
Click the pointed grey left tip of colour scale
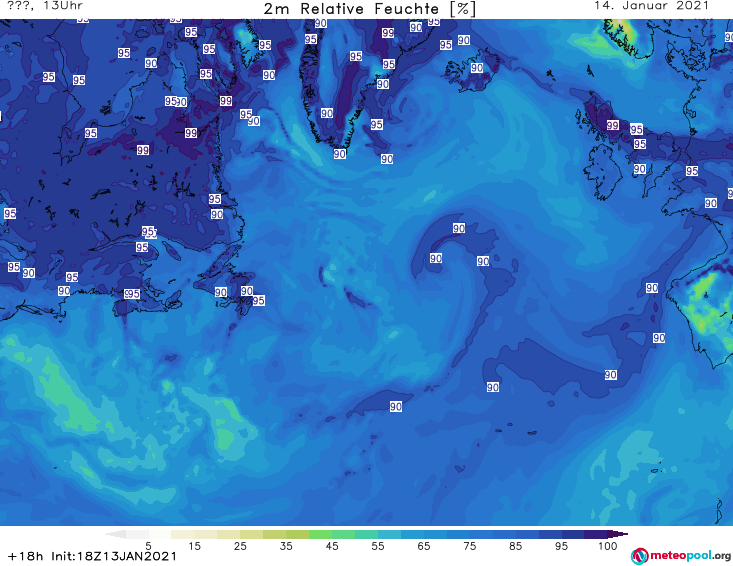pyautogui.click(x=115, y=534)
